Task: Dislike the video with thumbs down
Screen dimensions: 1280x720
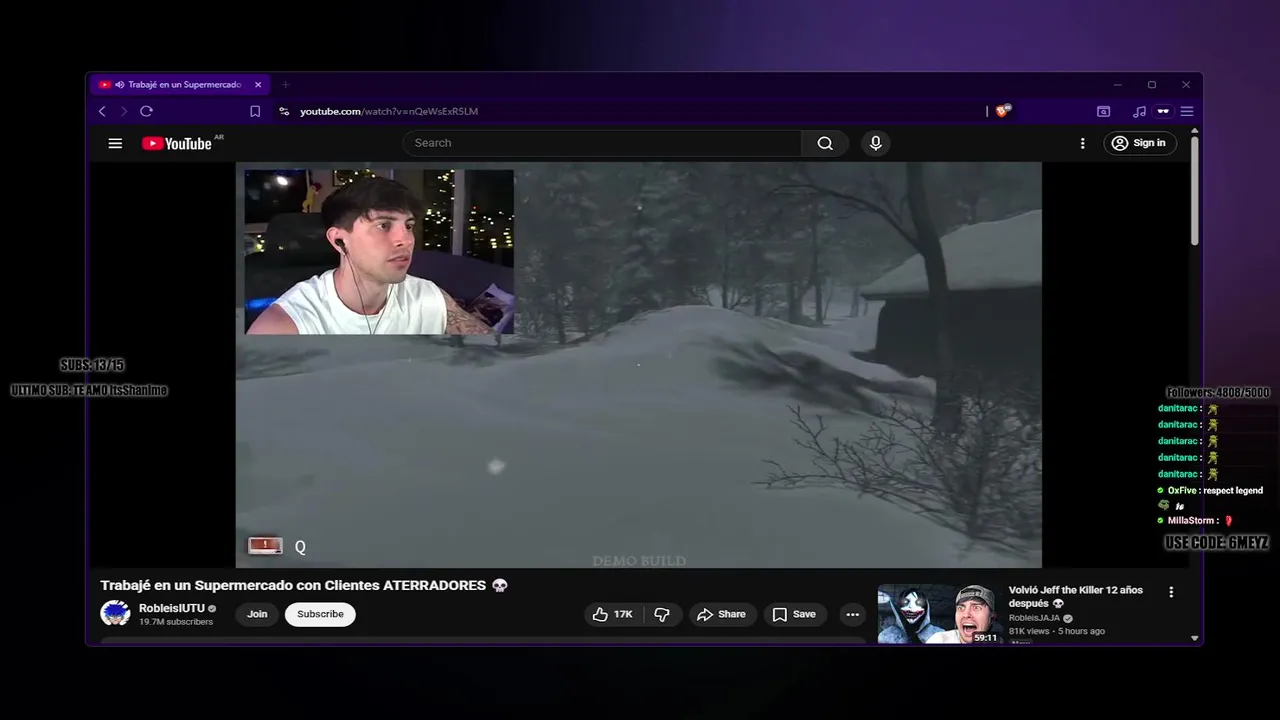Action: coord(661,614)
